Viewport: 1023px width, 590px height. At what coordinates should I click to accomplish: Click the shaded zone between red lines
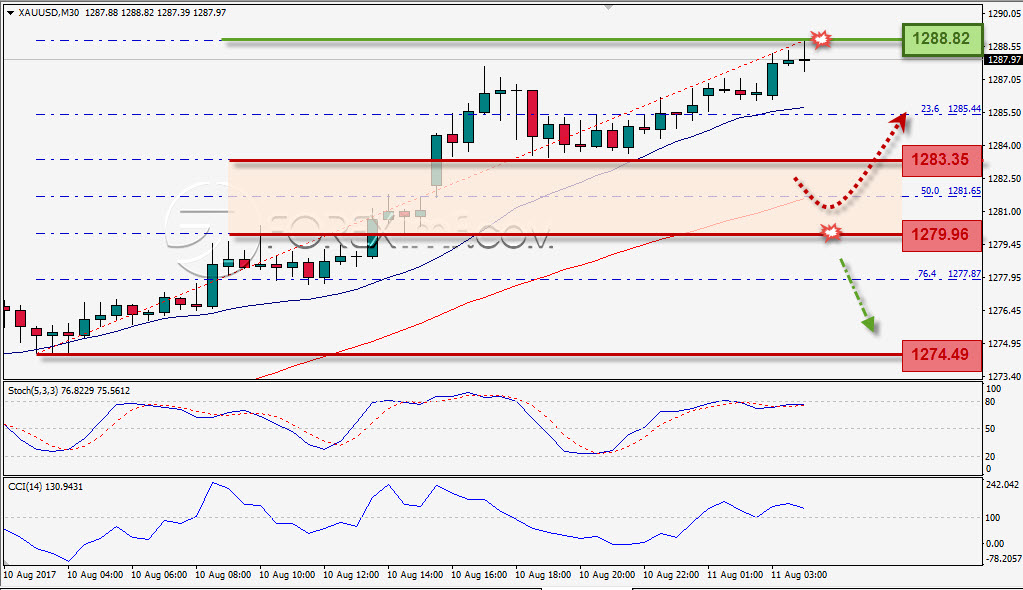tap(565, 197)
